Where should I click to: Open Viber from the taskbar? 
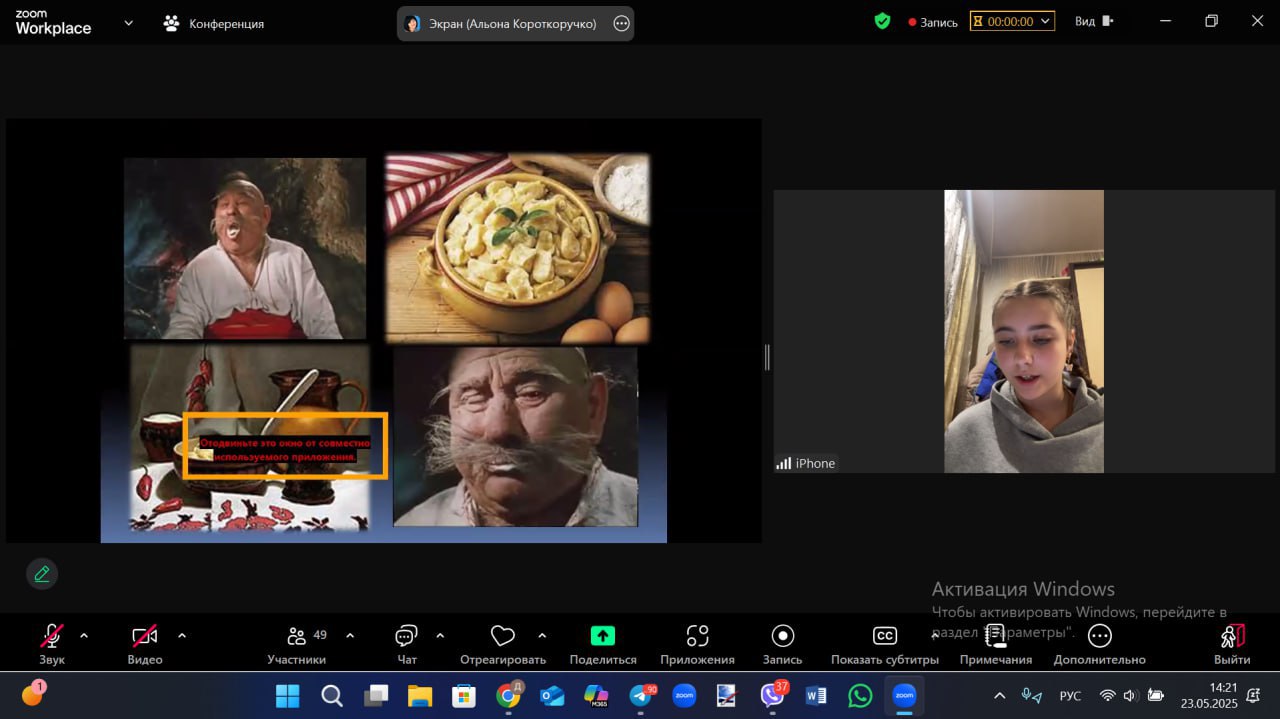(x=772, y=695)
